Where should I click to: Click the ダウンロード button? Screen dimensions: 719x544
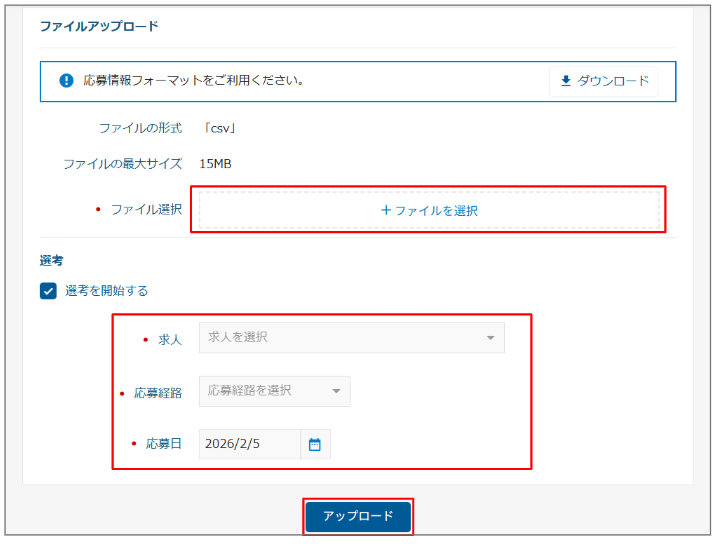coord(603,81)
